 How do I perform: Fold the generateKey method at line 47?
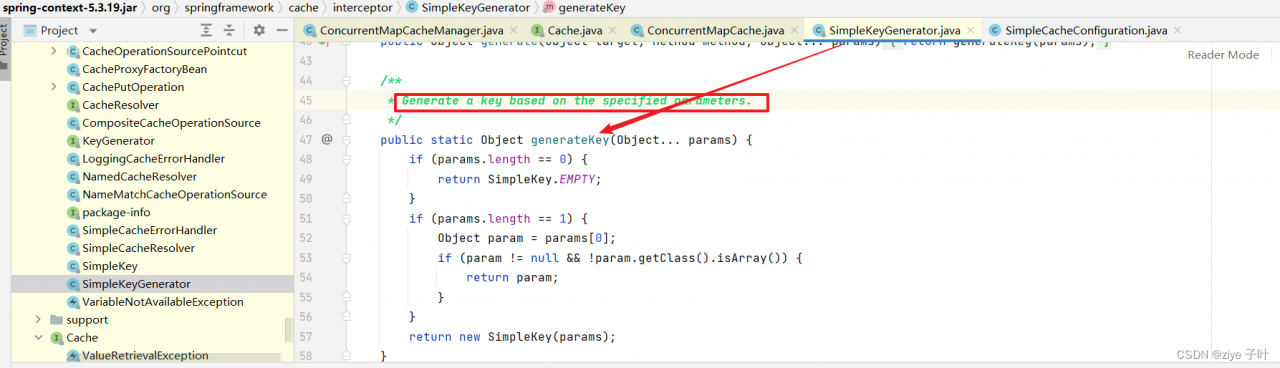point(347,140)
